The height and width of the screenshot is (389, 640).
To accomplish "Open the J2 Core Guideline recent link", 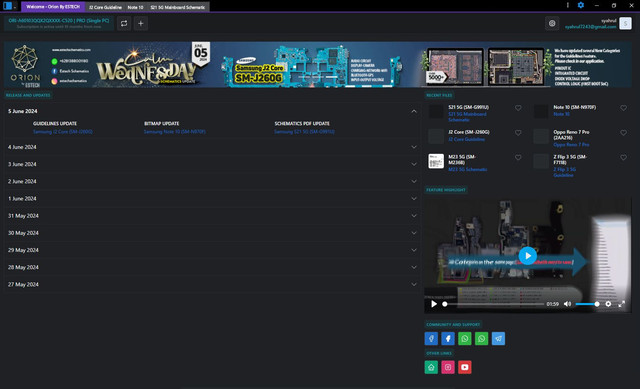I will point(467,139).
